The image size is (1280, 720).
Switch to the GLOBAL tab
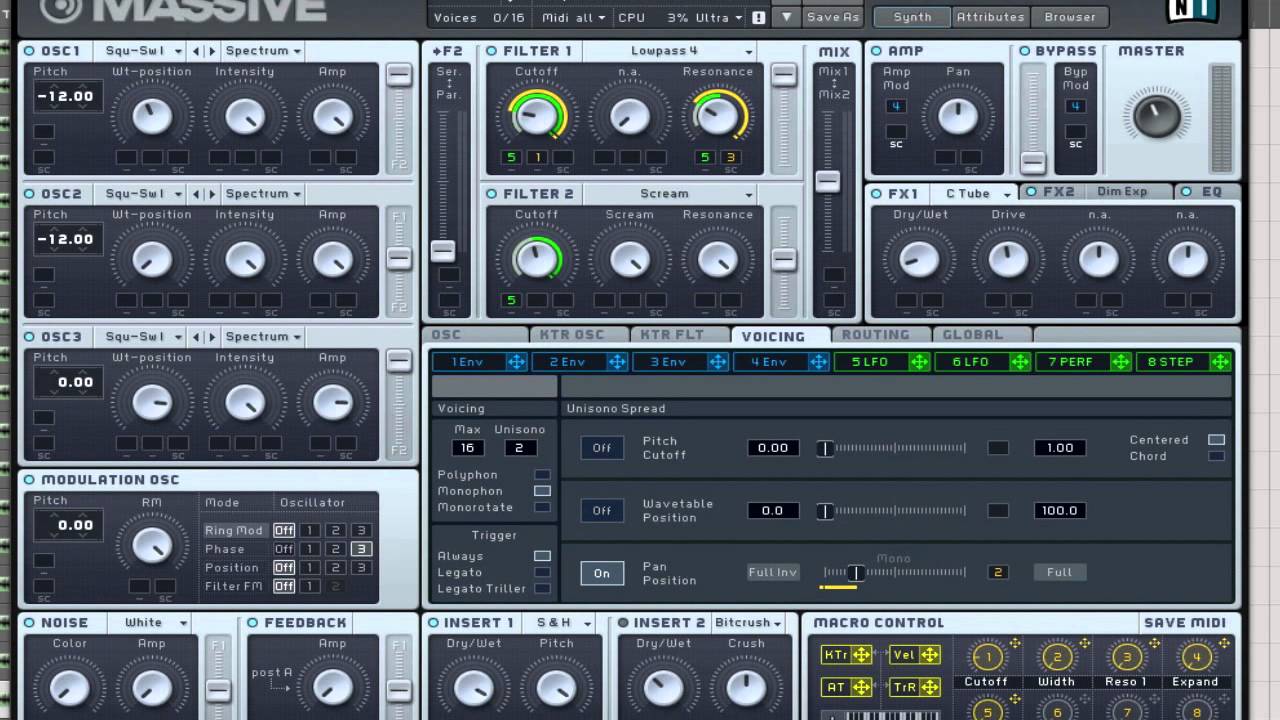click(982, 335)
